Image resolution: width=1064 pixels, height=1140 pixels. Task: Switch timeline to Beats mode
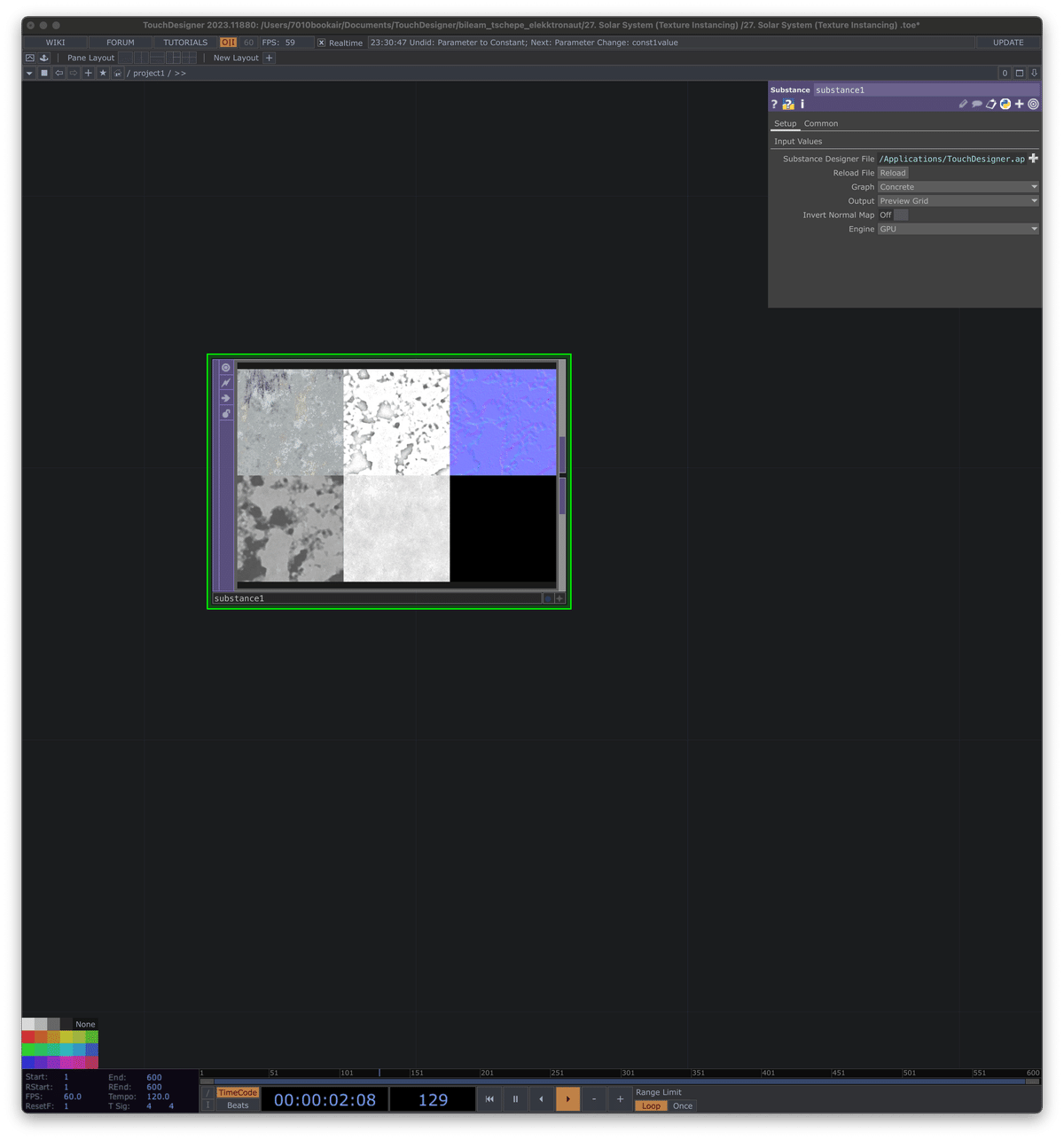(x=236, y=1105)
